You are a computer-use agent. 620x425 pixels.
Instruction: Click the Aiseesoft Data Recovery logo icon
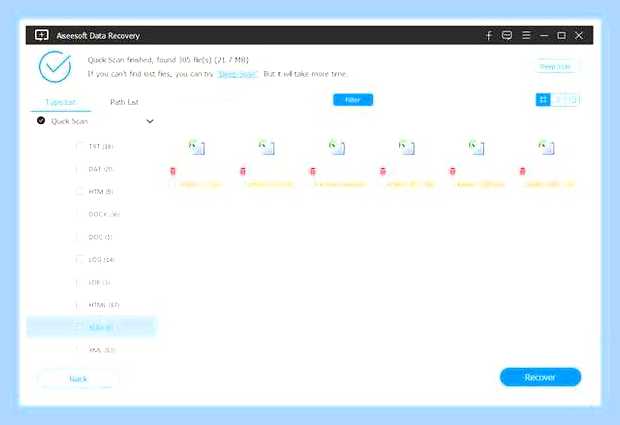coord(42,35)
